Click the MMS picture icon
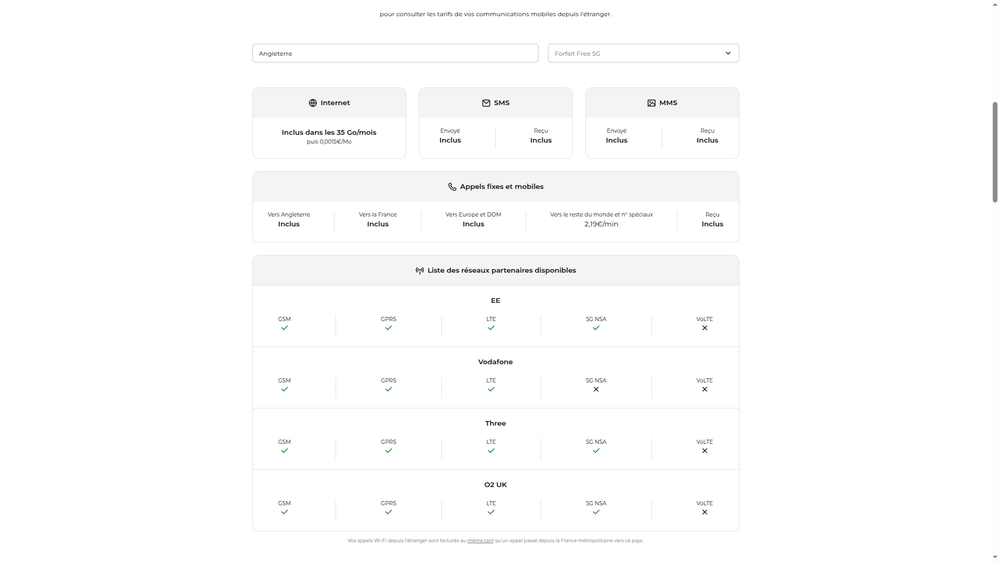 tap(651, 103)
